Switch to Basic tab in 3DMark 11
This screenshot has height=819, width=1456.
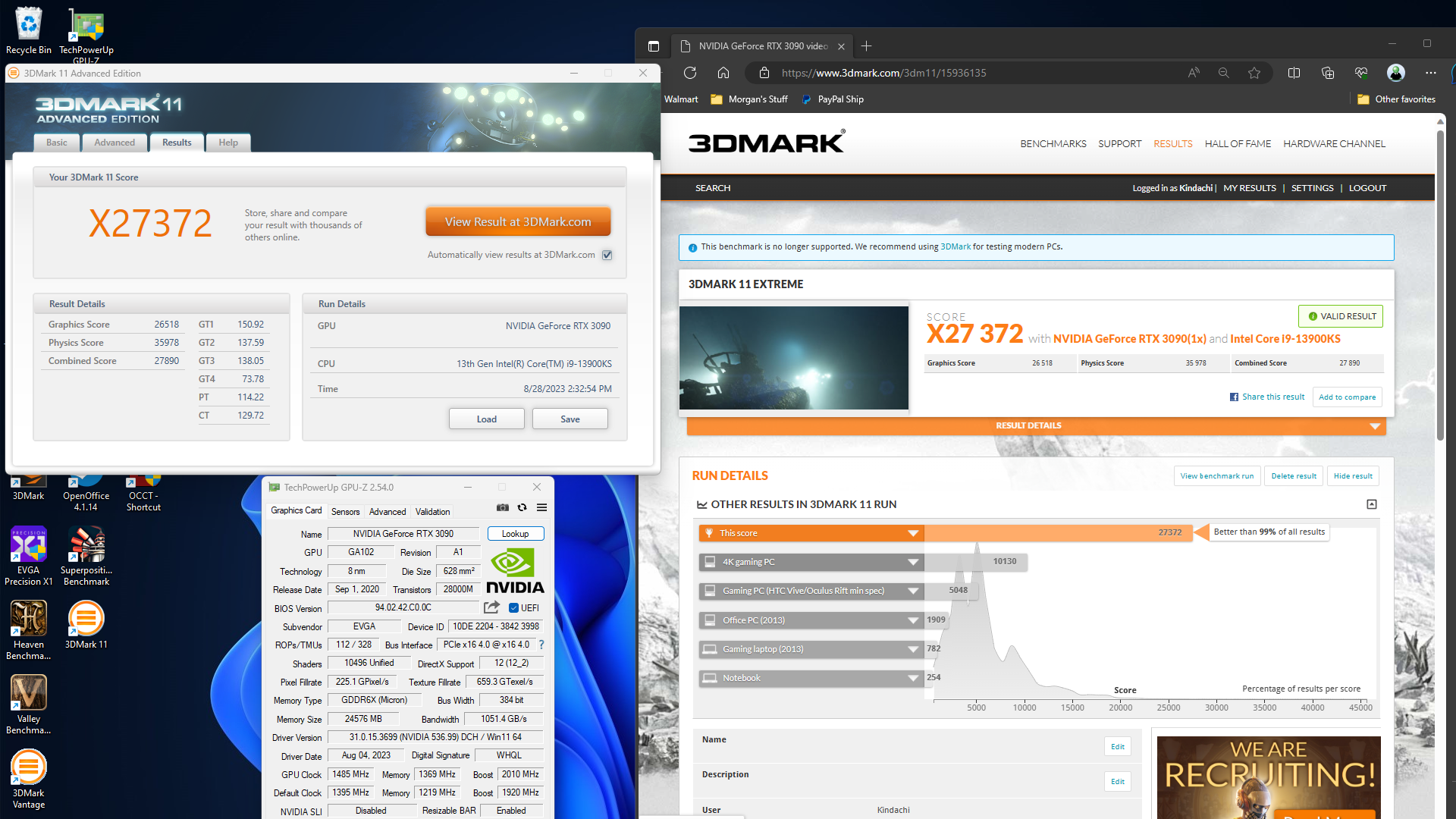click(57, 143)
